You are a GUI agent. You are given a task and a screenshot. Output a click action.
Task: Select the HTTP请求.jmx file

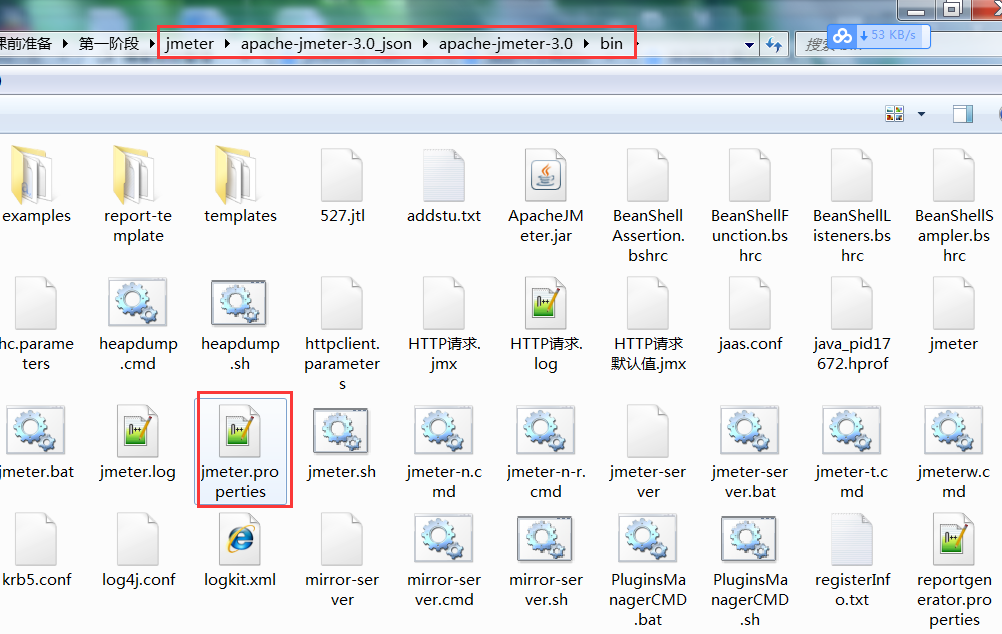(x=443, y=324)
